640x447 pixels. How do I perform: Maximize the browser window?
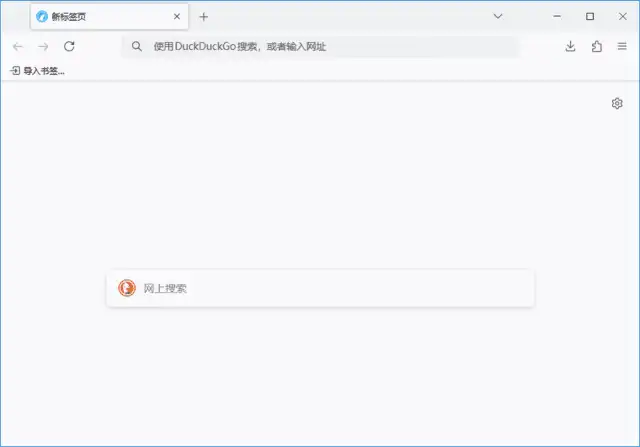point(590,16)
